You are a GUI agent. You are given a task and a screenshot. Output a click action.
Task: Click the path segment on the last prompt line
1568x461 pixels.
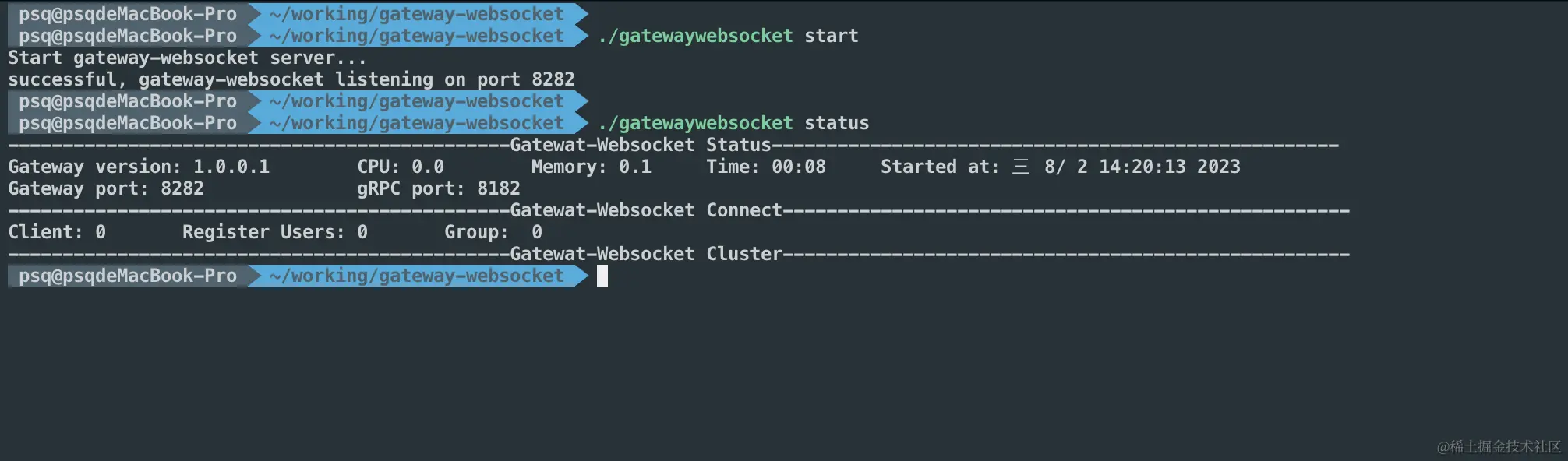click(x=416, y=276)
